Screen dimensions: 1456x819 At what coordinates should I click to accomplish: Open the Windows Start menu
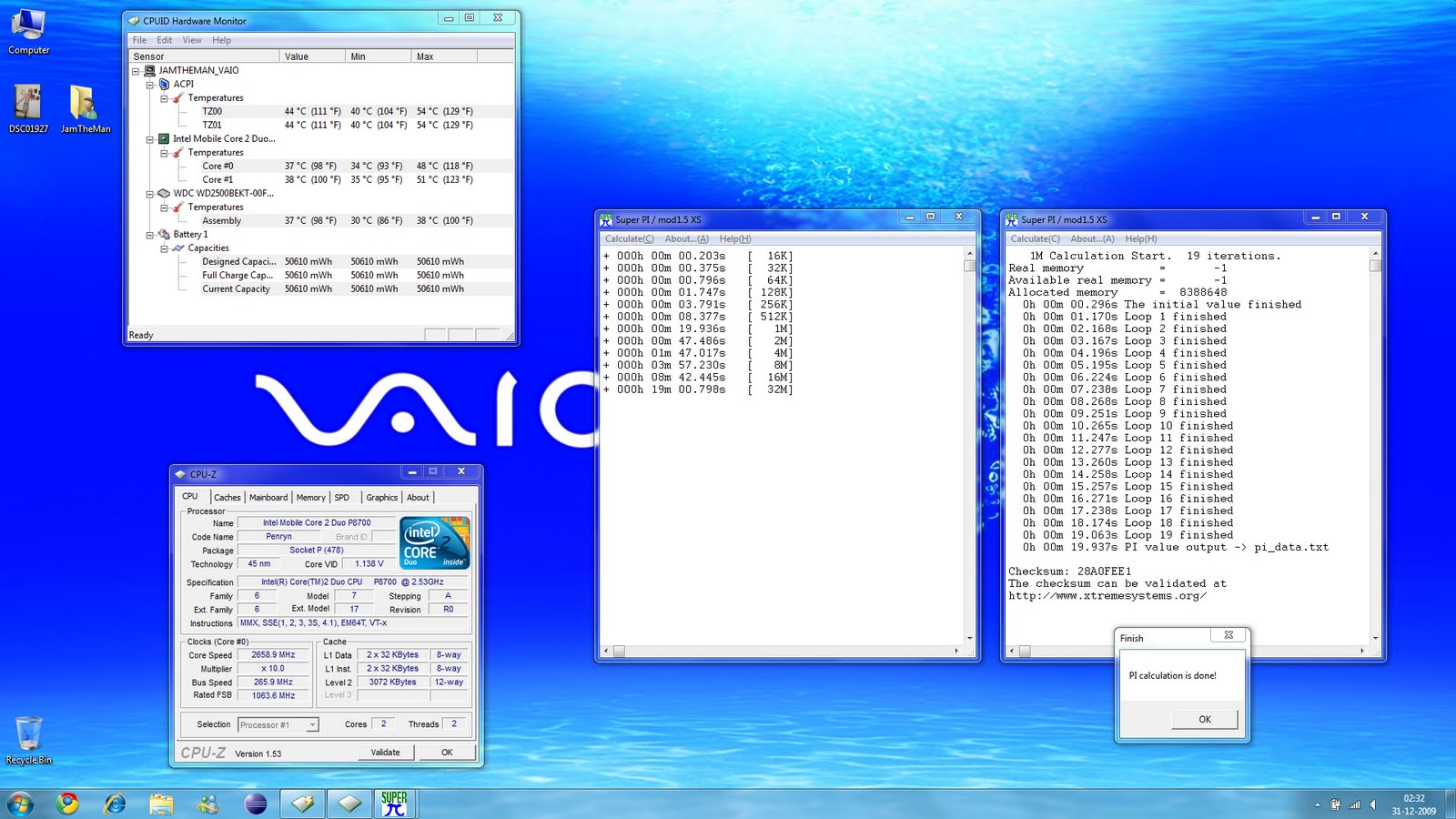pos(20,804)
